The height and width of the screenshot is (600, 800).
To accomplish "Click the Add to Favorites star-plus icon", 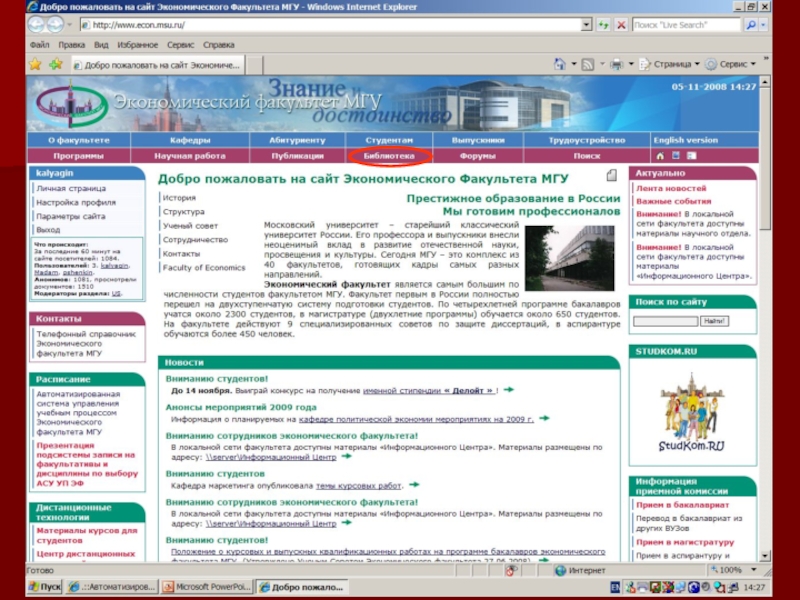I will (x=56, y=64).
